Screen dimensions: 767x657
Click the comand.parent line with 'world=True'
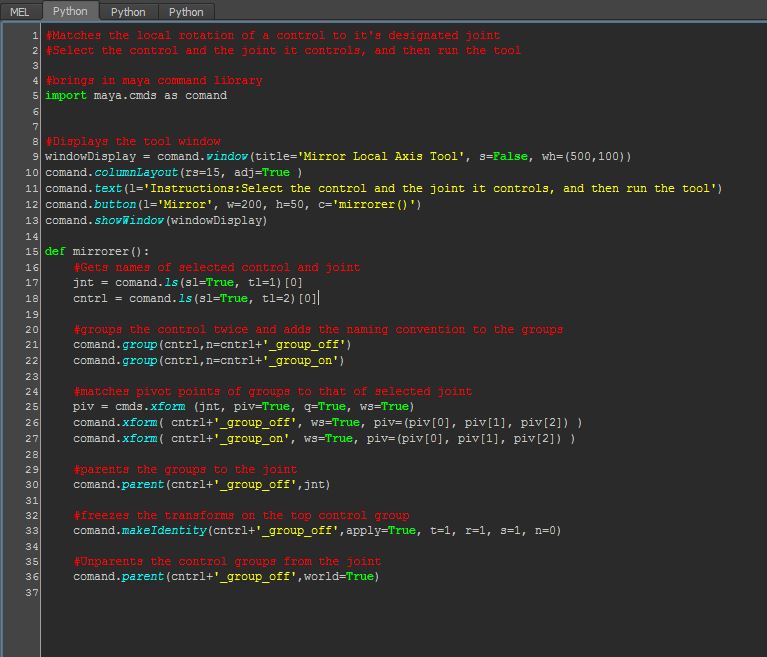pyautogui.click(x=226, y=576)
